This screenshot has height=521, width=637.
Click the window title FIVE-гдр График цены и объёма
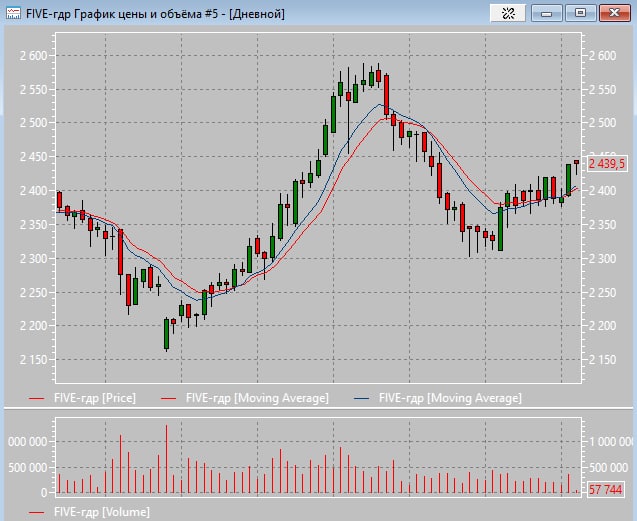click(x=155, y=14)
